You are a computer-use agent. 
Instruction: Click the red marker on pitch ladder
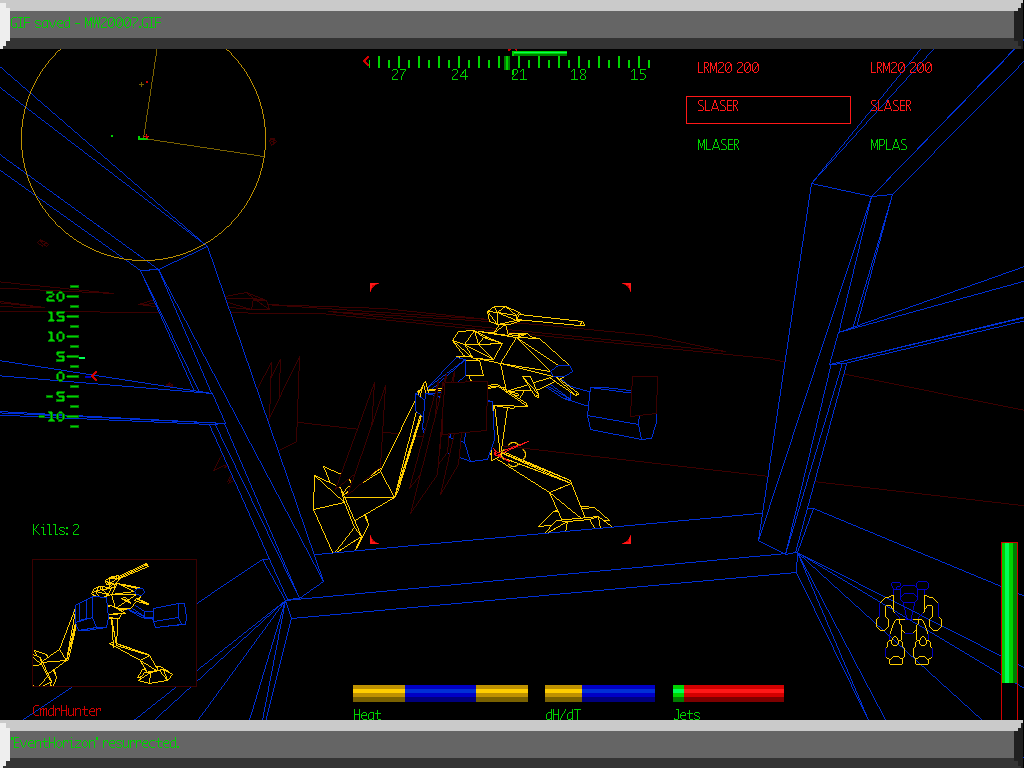click(x=94, y=376)
